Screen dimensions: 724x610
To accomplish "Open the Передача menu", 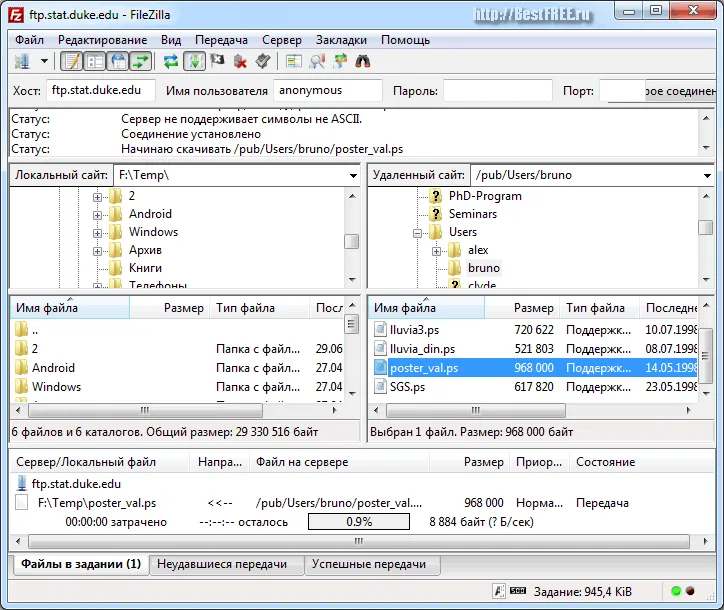I will [x=221, y=40].
